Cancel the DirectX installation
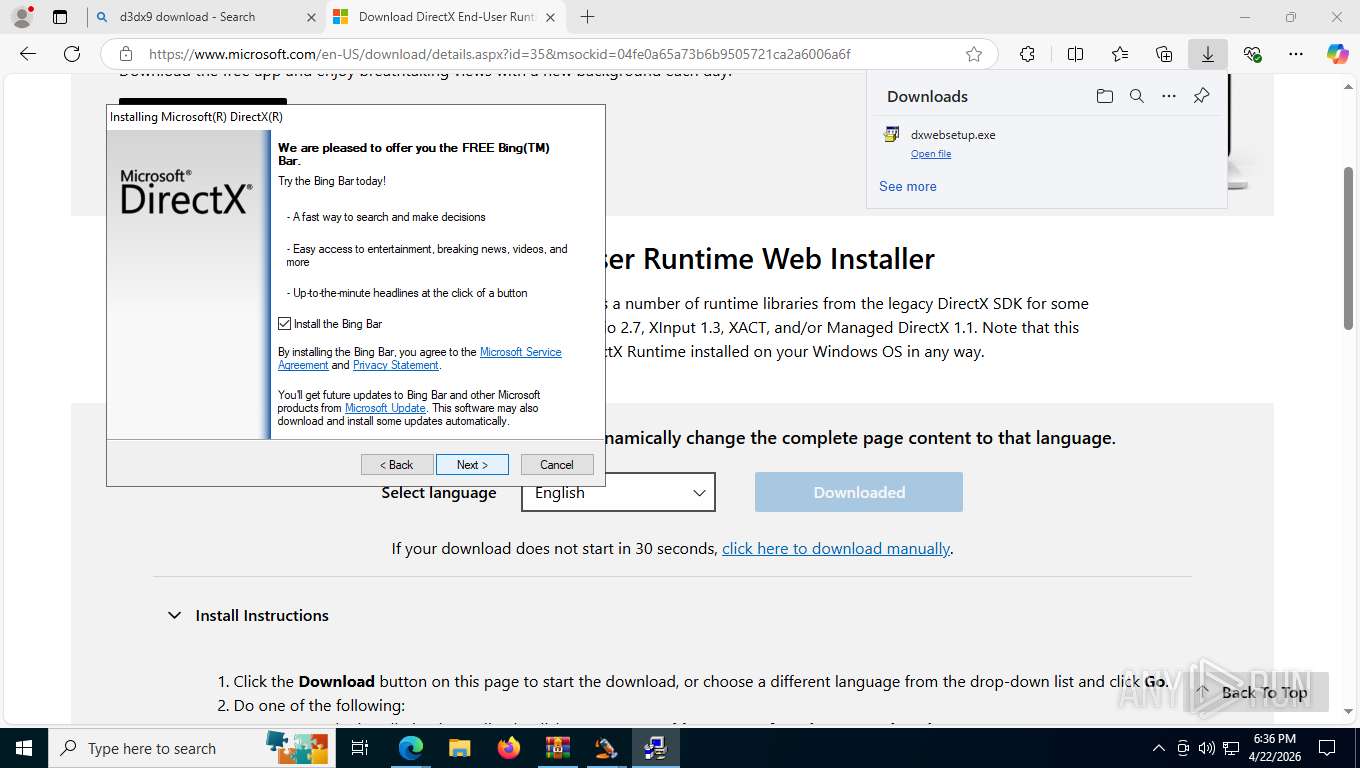The image size is (1360, 768). tap(557, 465)
